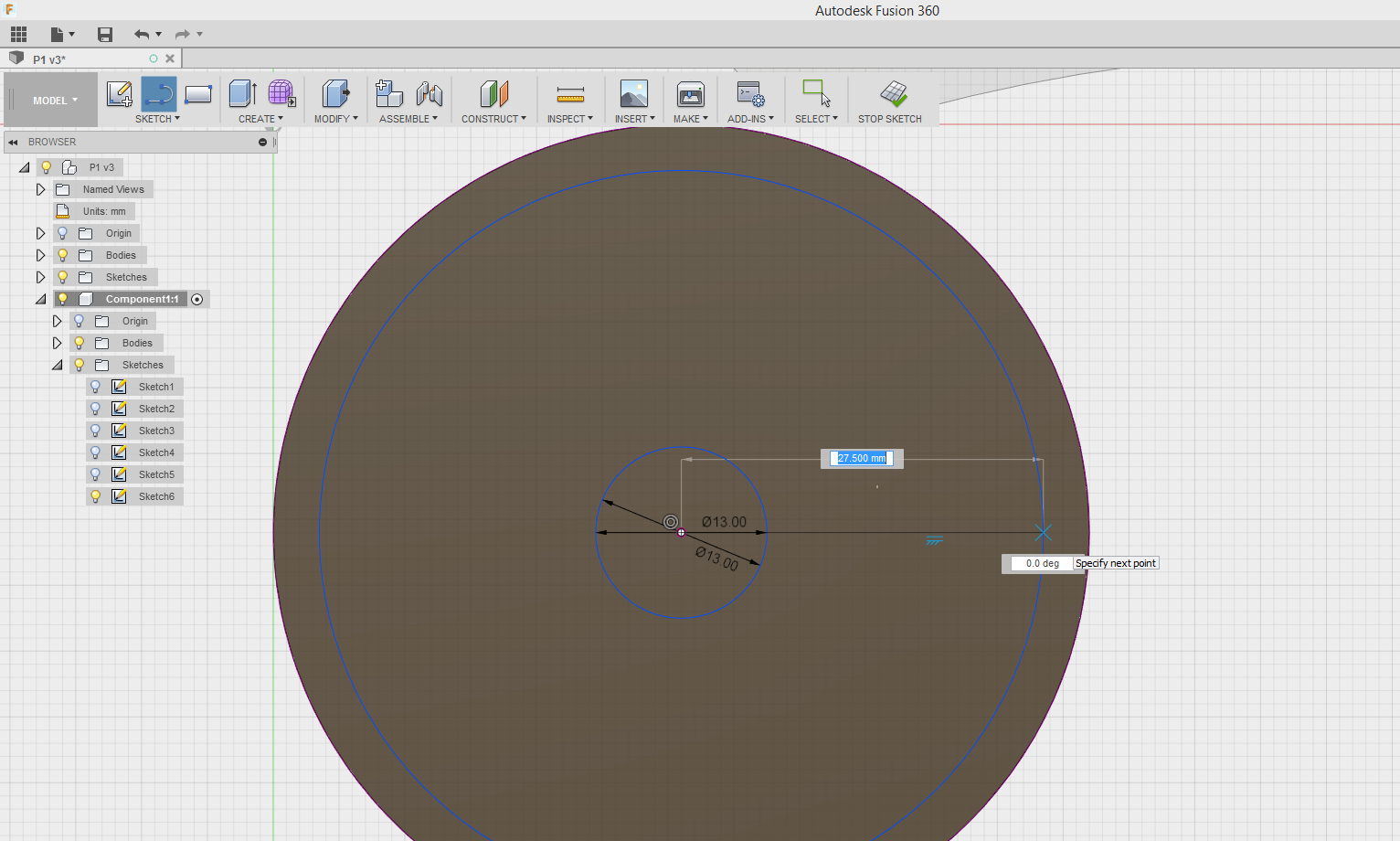Open the CREATE menu
This screenshot has width=1400, height=841.
260,119
